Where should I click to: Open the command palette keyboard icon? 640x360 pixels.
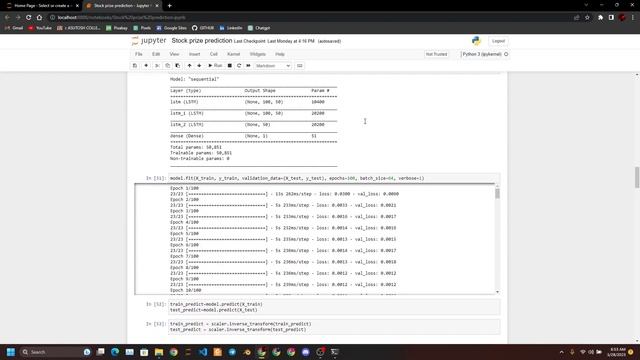tap(300, 66)
